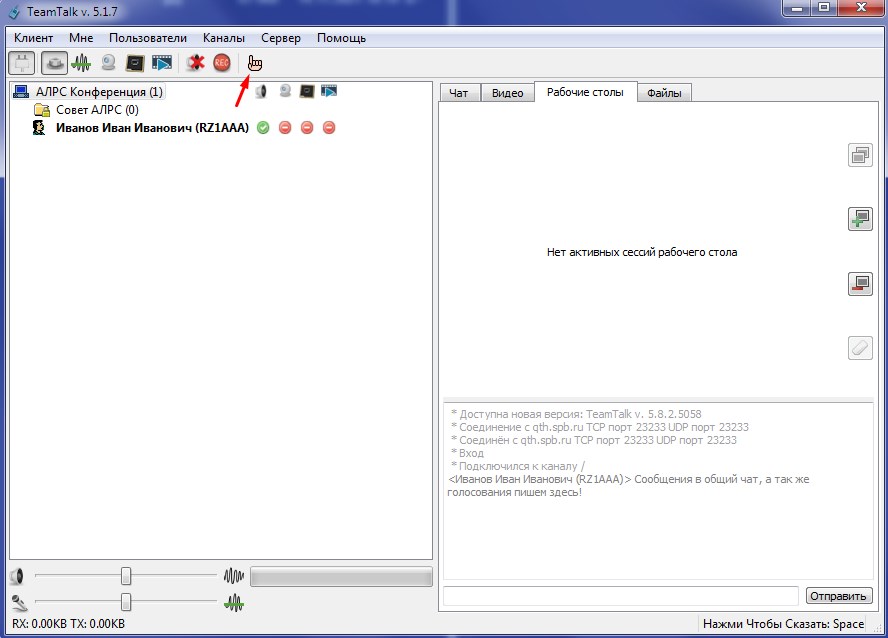Switch to the Файлы tab
Viewport: 888px width, 638px height.
(663, 93)
